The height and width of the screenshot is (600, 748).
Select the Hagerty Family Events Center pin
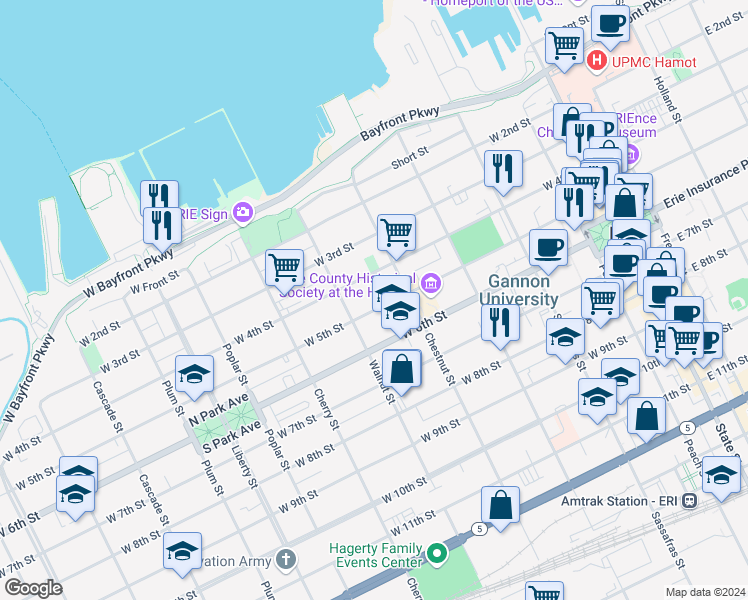click(x=436, y=552)
